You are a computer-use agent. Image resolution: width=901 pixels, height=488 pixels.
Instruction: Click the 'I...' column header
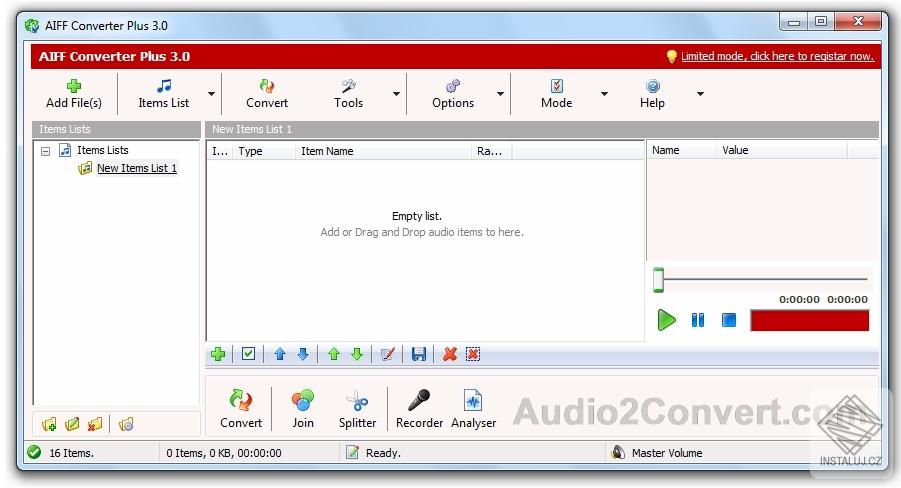pos(220,151)
